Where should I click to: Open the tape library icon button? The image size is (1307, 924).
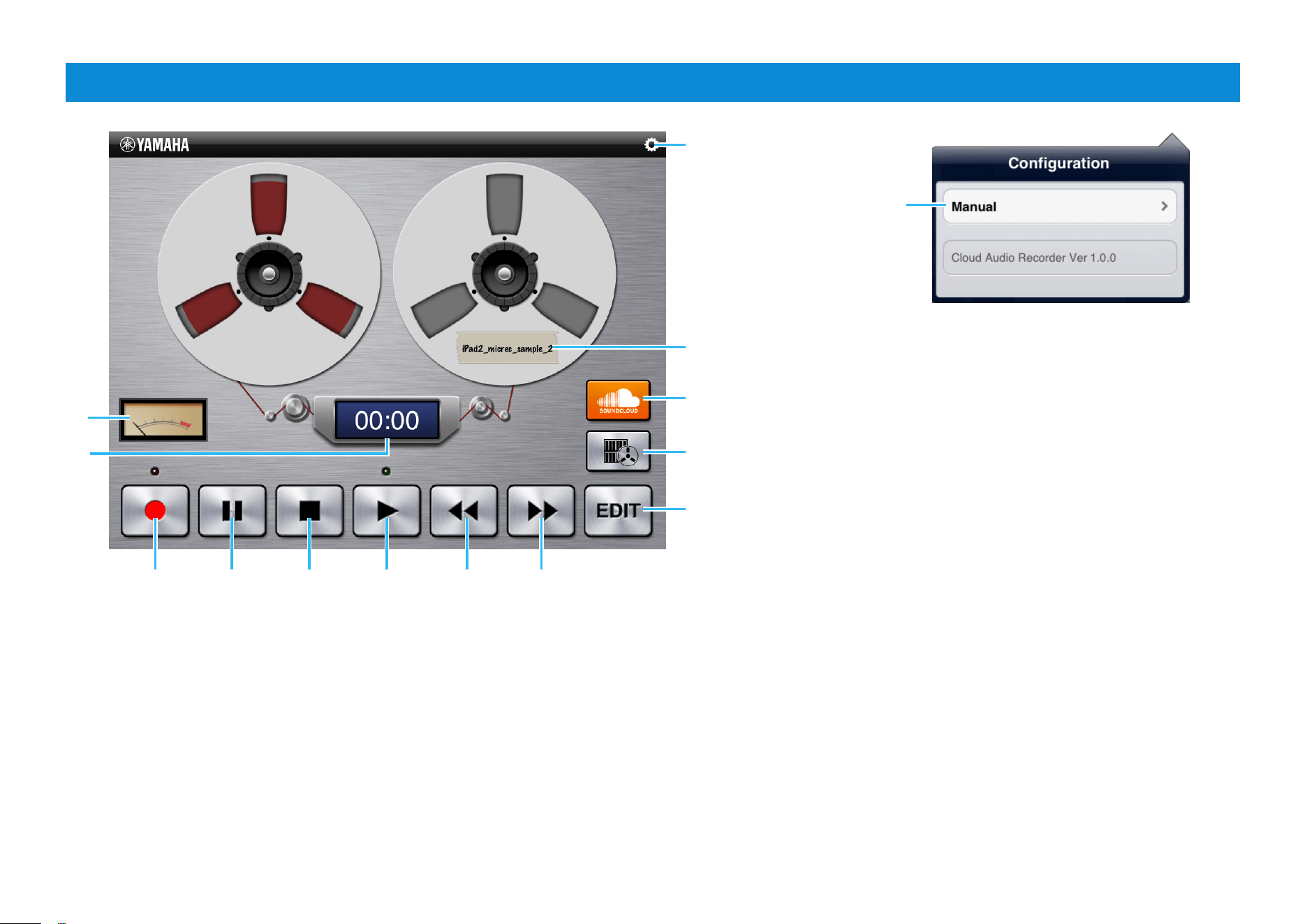click(x=618, y=451)
